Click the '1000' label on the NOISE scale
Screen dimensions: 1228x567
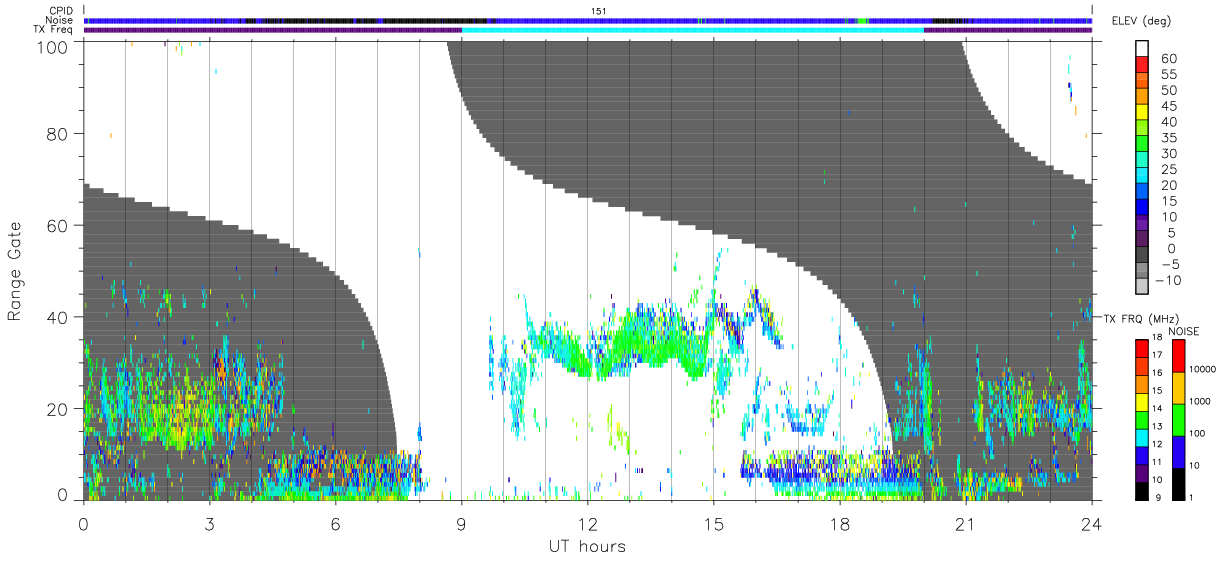(1200, 400)
